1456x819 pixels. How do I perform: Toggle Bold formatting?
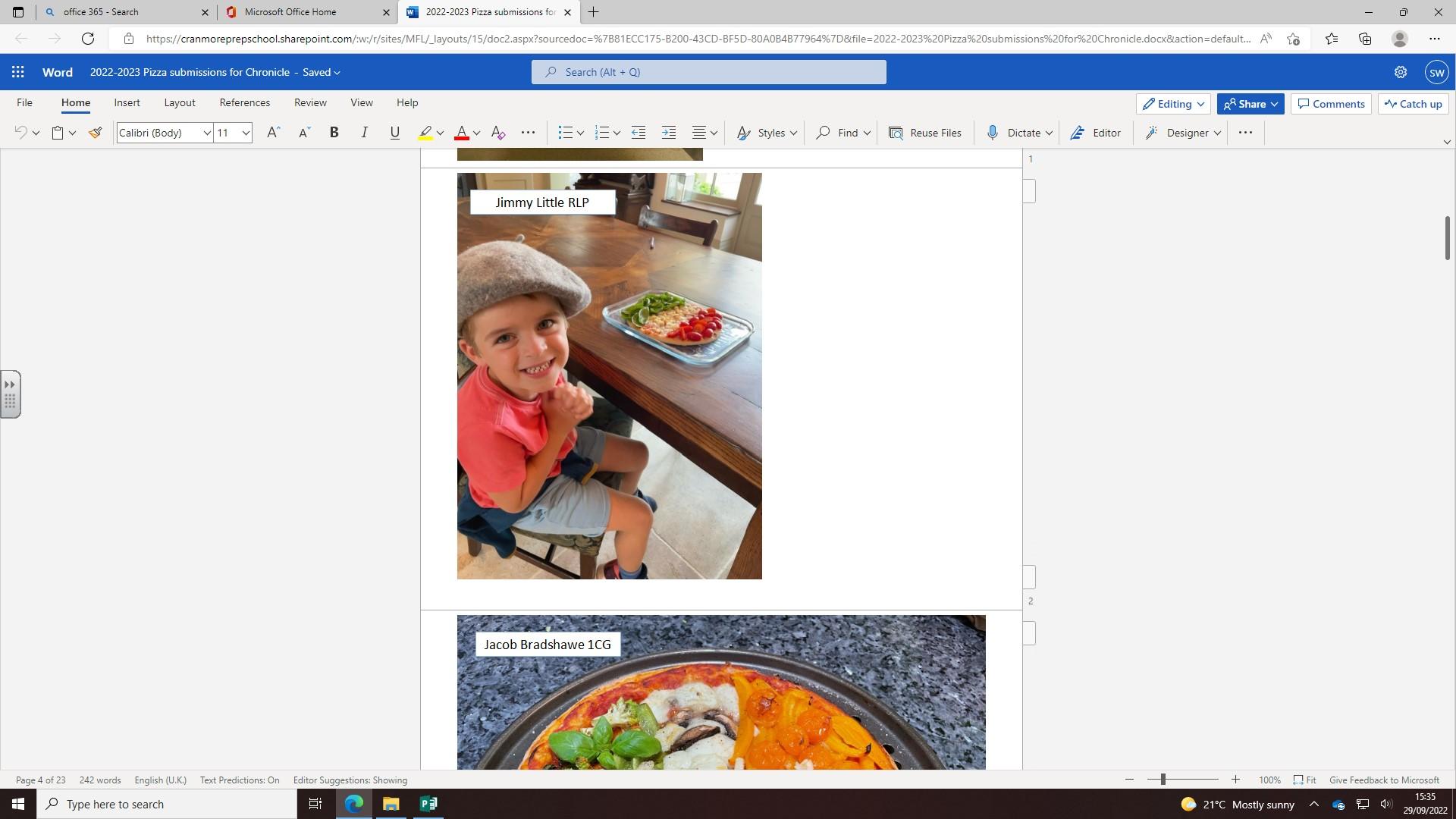pos(334,133)
